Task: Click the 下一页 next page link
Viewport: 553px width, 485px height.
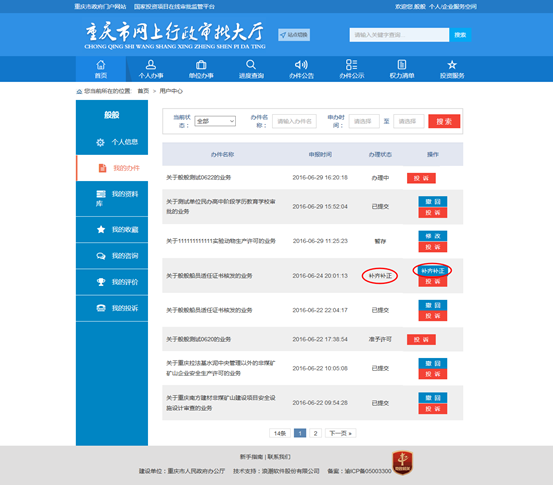Action: click(340, 433)
